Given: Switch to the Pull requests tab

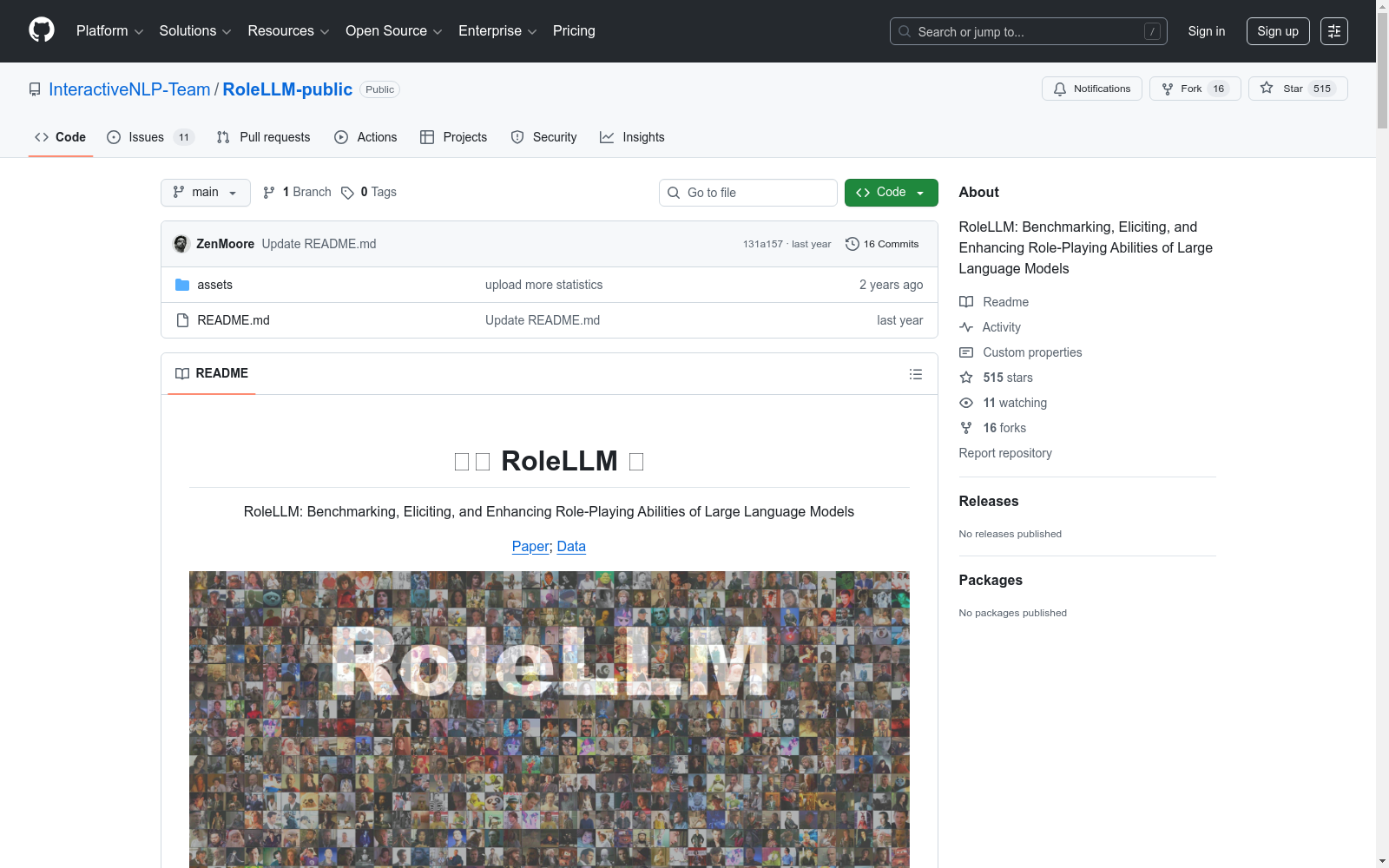Looking at the screenshot, I should (263, 137).
